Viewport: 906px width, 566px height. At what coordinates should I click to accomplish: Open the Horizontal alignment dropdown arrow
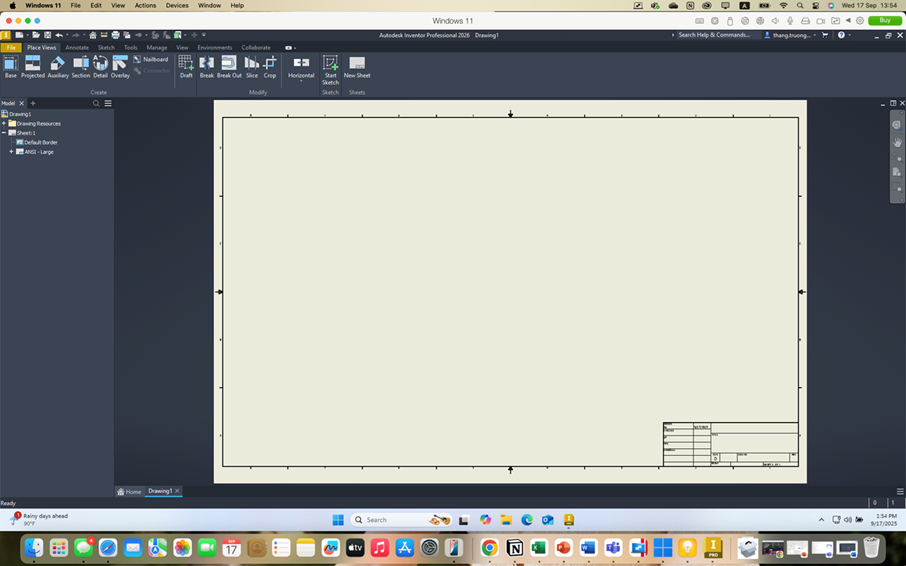(x=301, y=81)
